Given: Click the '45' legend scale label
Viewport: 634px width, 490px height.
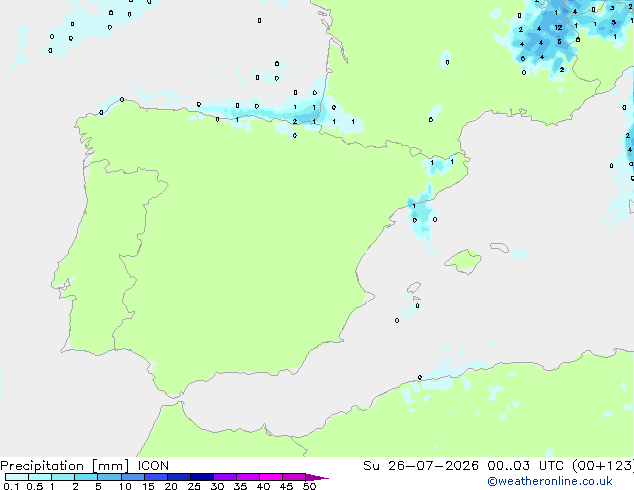Looking at the screenshot, I should (x=286, y=486).
